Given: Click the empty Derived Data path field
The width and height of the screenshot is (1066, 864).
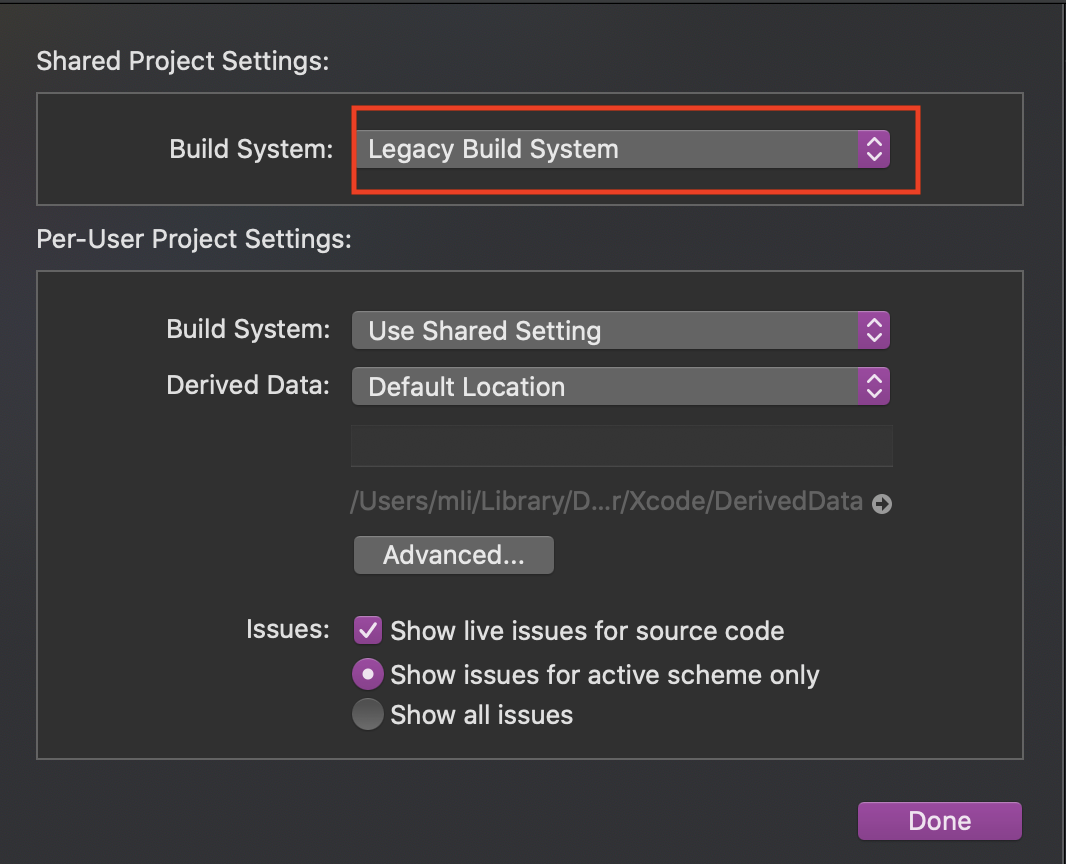Looking at the screenshot, I should pos(621,446).
